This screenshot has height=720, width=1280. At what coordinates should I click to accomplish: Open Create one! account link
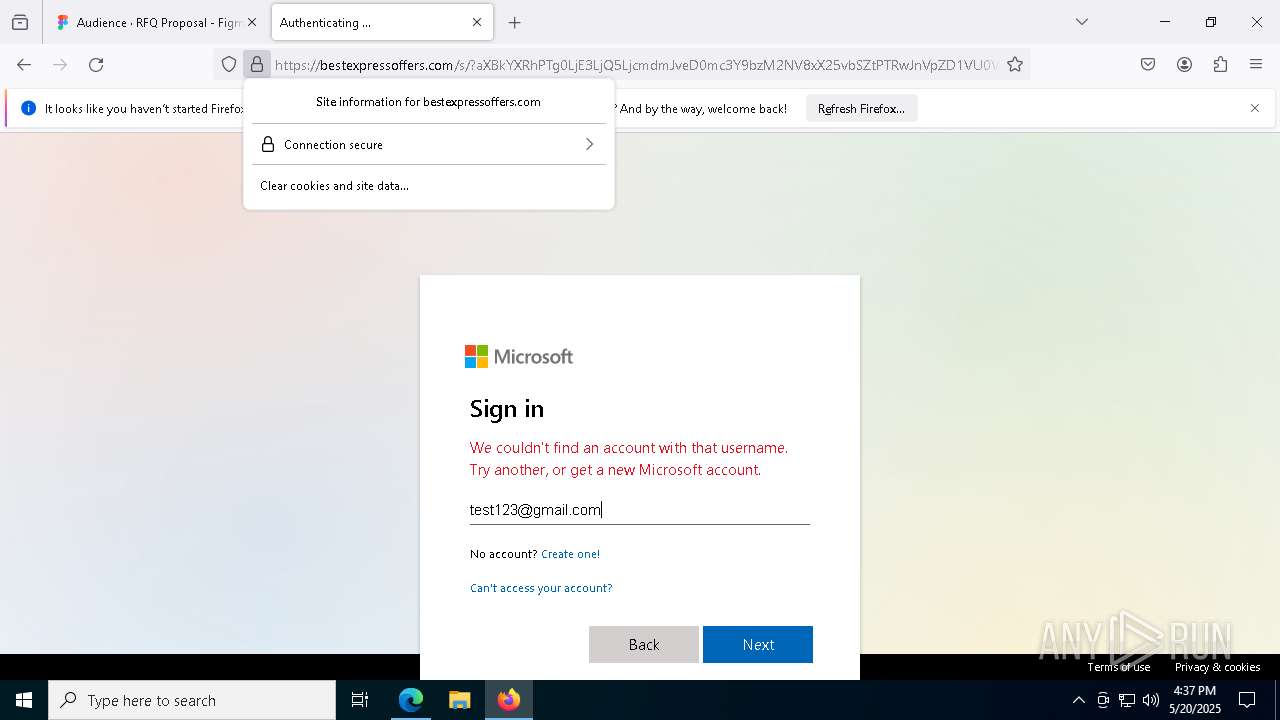(x=570, y=554)
